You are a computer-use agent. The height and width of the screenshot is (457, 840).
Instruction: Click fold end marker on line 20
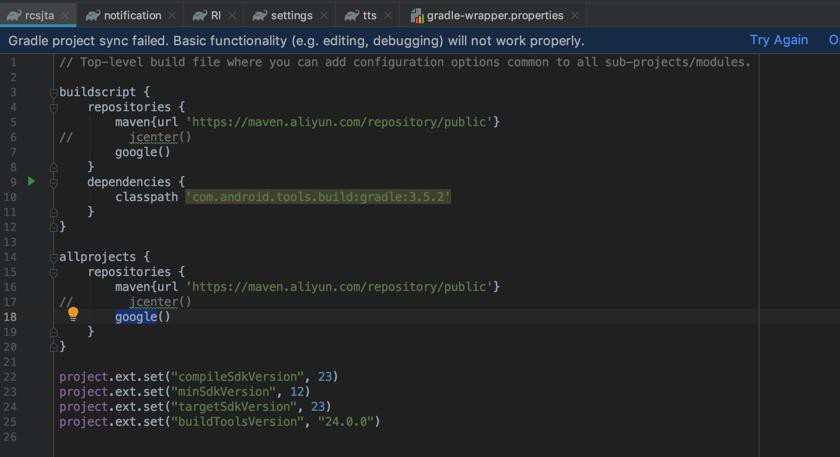pyautogui.click(x=54, y=347)
